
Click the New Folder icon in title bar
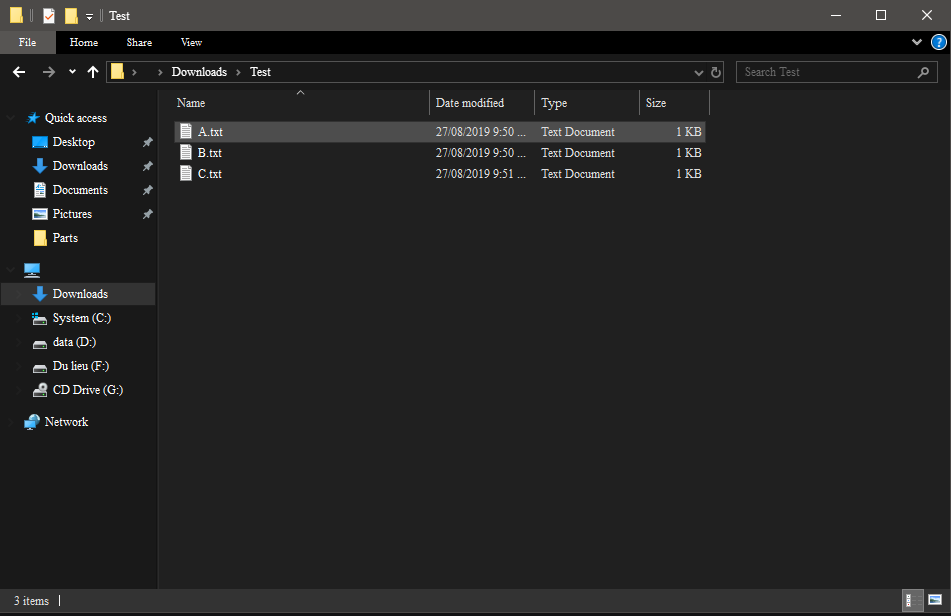click(71, 16)
